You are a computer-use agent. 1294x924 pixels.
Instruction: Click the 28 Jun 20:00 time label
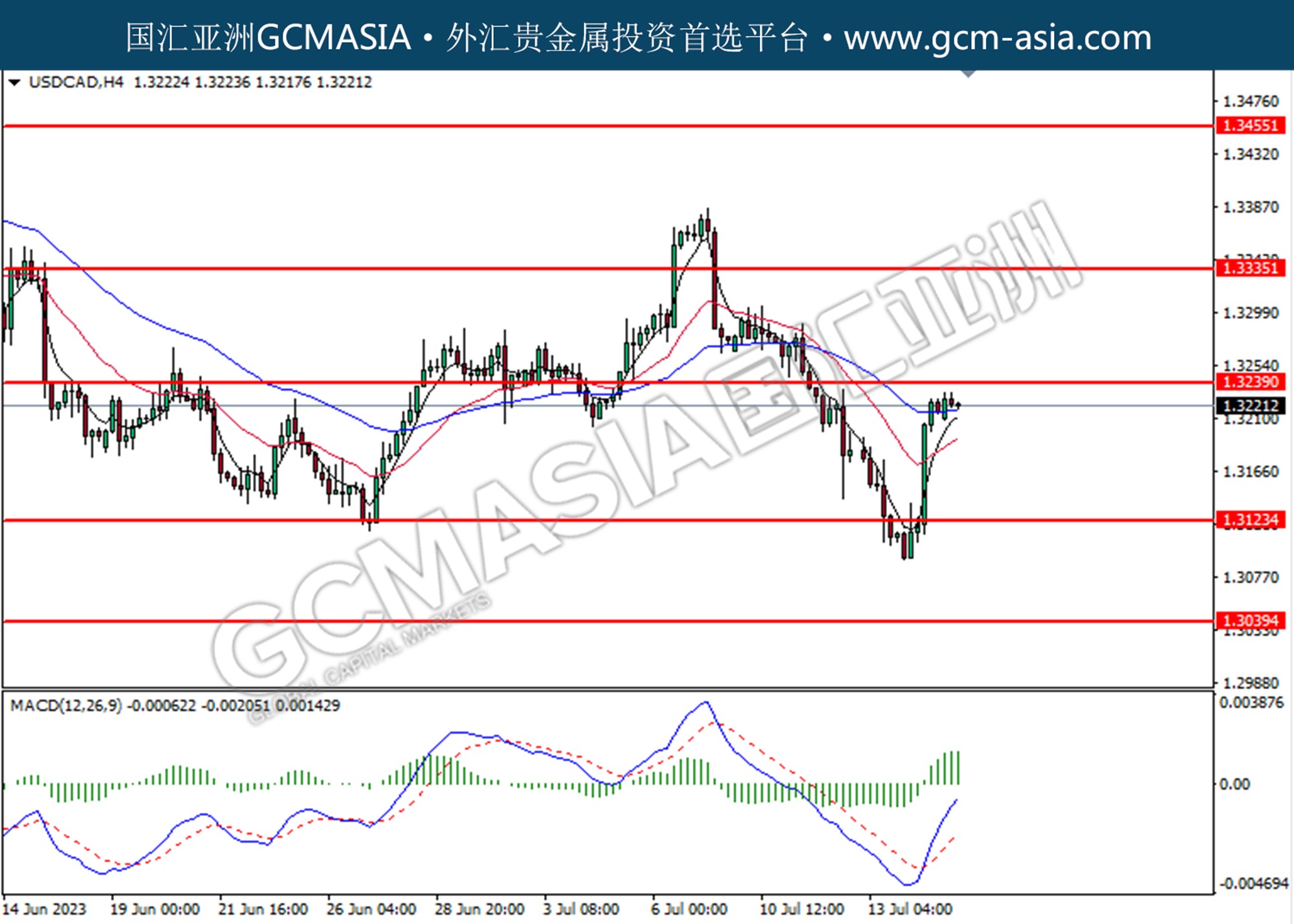[479, 909]
